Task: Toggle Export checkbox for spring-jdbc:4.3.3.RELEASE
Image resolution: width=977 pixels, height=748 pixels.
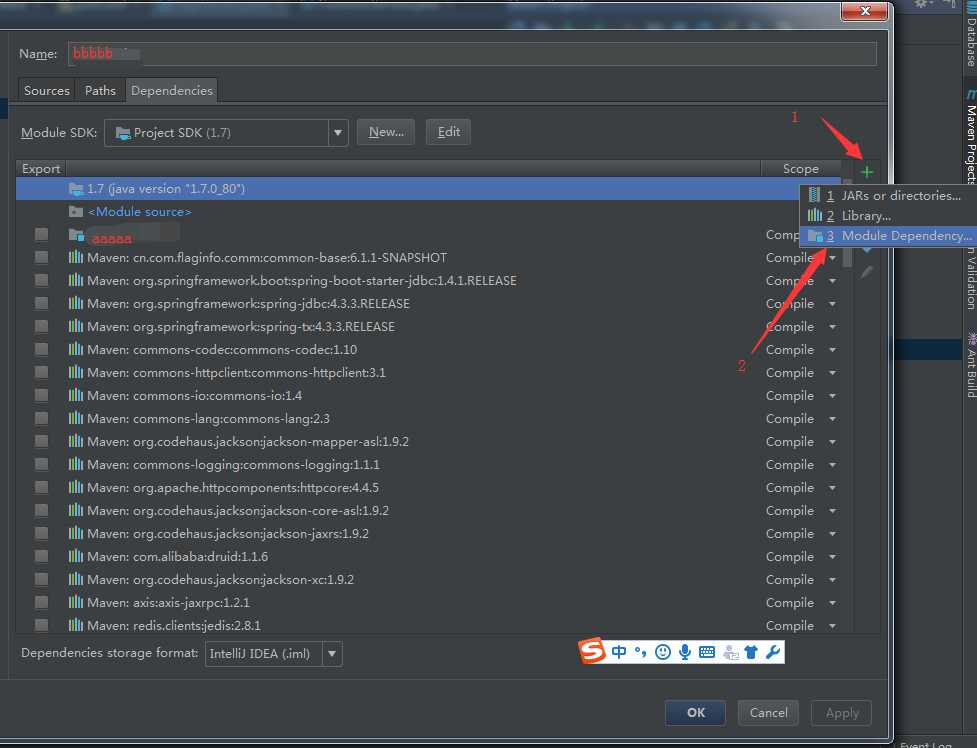Action: tap(42, 304)
